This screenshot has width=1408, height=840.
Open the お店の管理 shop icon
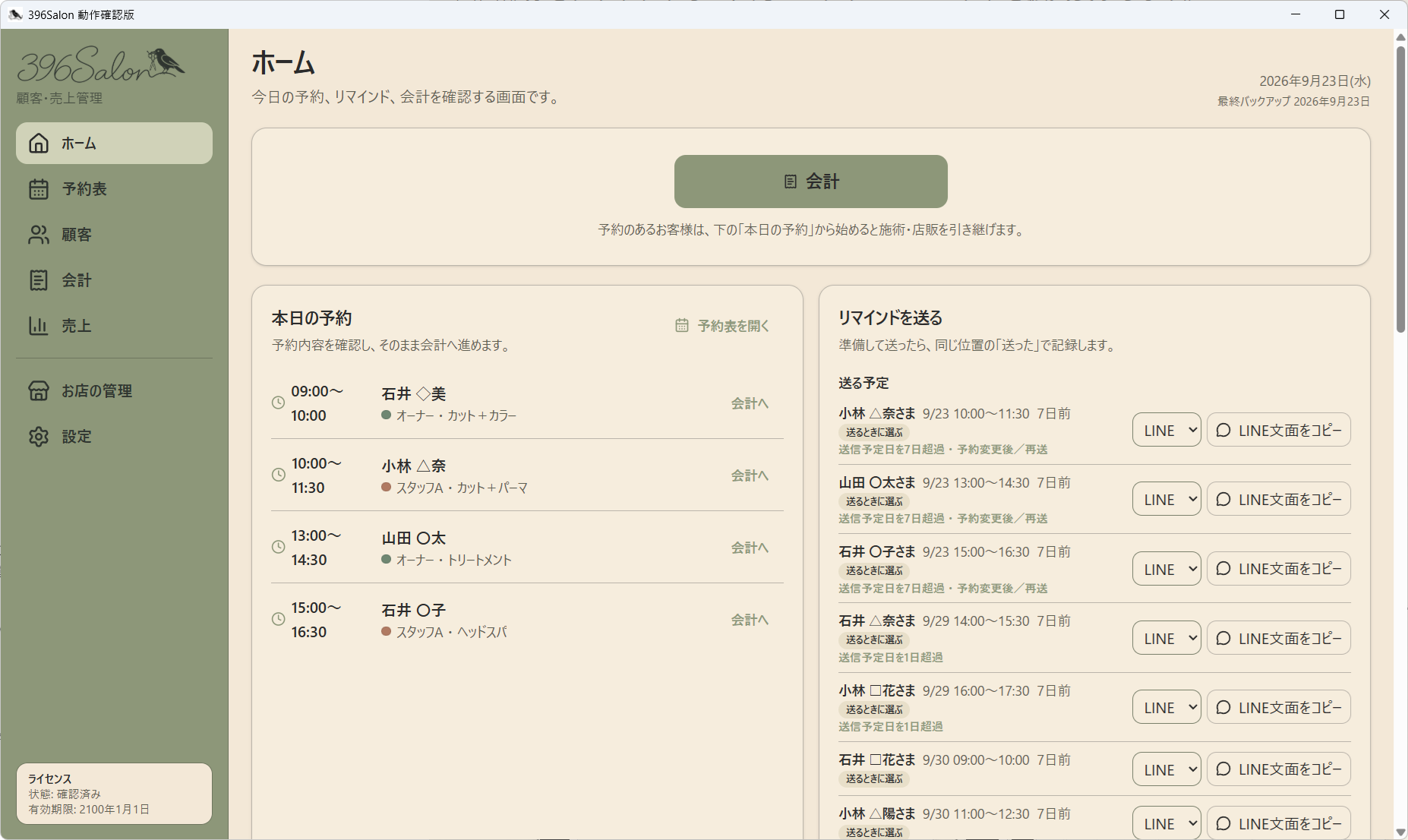39,390
